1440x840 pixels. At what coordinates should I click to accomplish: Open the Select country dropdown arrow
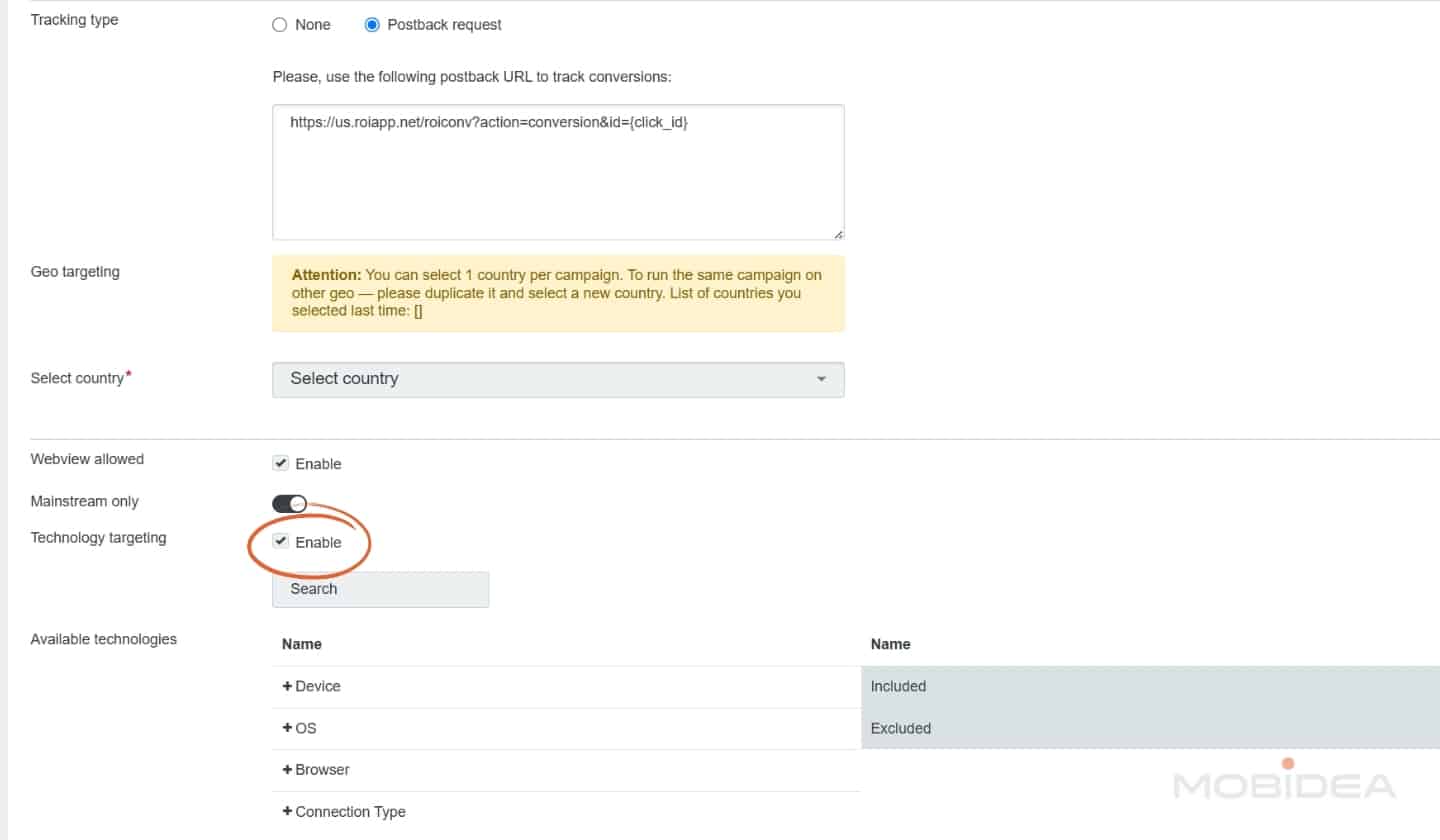point(821,380)
